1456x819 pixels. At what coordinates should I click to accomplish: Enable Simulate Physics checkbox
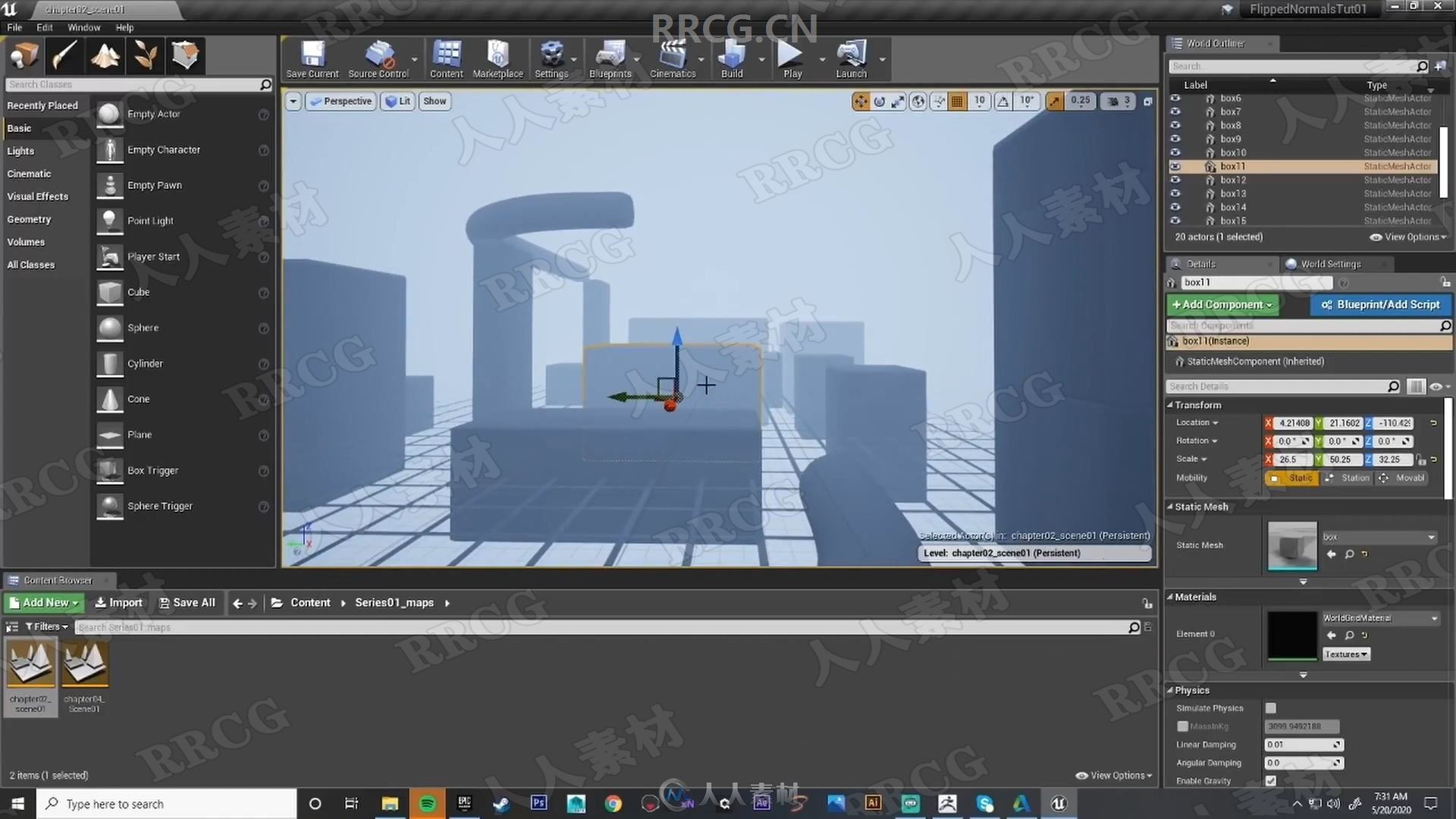(1270, 707)
